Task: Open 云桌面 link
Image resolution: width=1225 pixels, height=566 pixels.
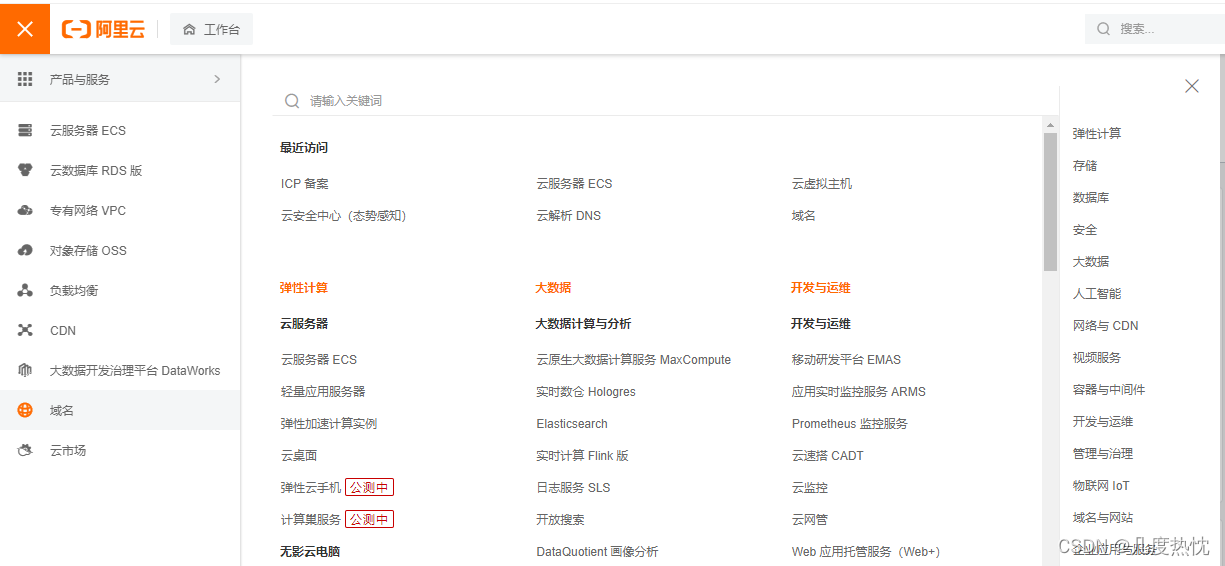Action: pos(299,456)
